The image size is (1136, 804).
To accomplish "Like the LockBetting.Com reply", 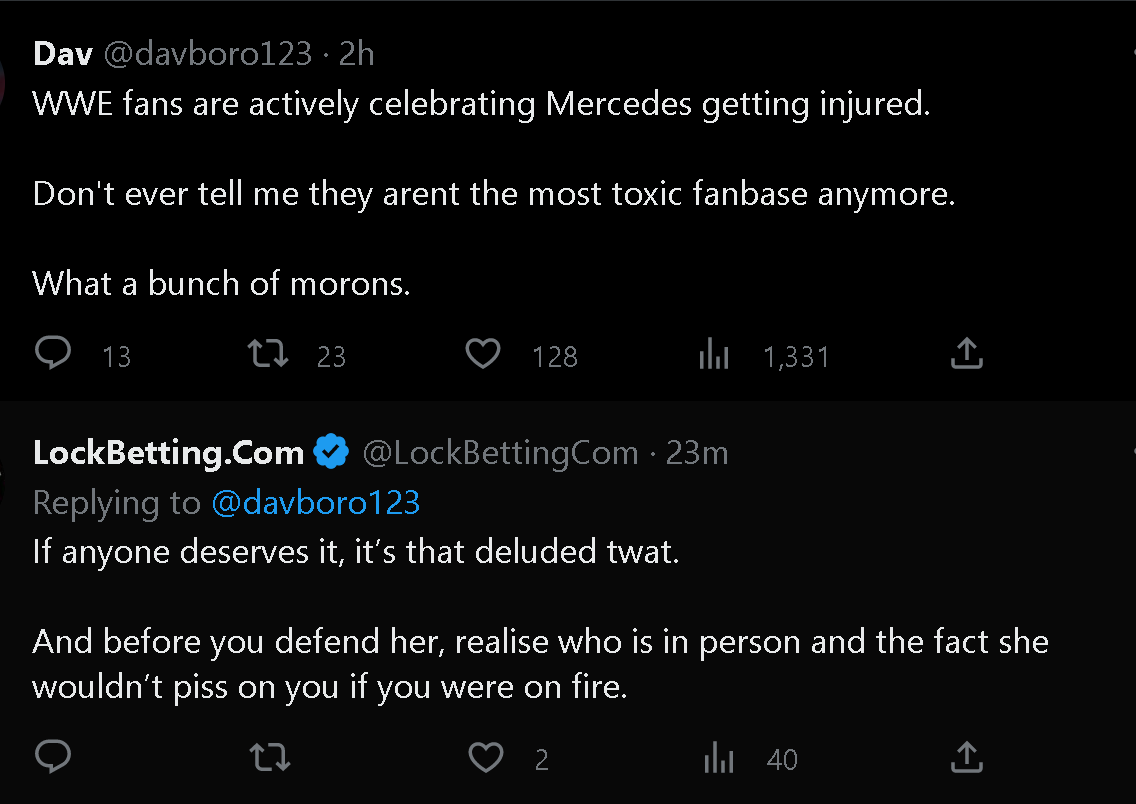I will (x=486, y=757).
